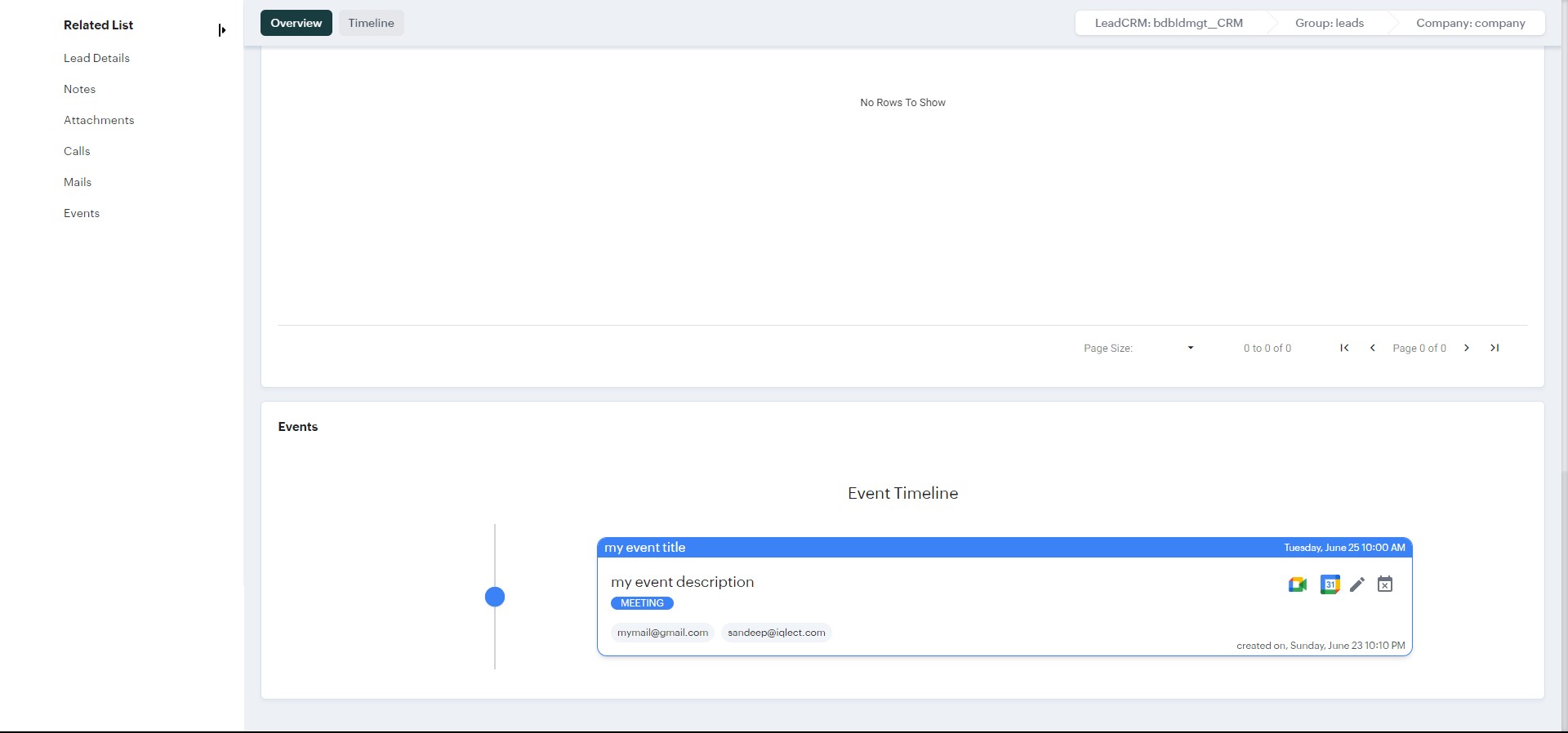Select the sandeep@iqlect.com attendee chip
This screenshot has height=733, width=1568.
(x=776, y=633)
